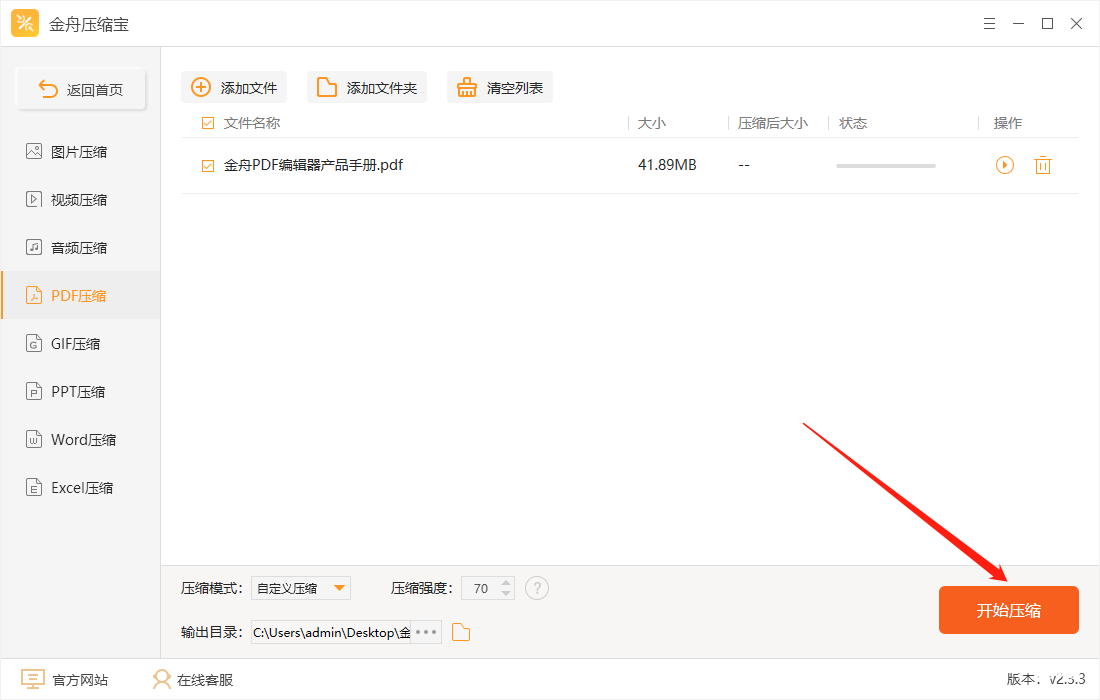Image resolution: width=1100 pixels, height=700 pixels.
Task: Open the hamburger menu at top right
Action: pyautogui.click(x=989, y=23)
